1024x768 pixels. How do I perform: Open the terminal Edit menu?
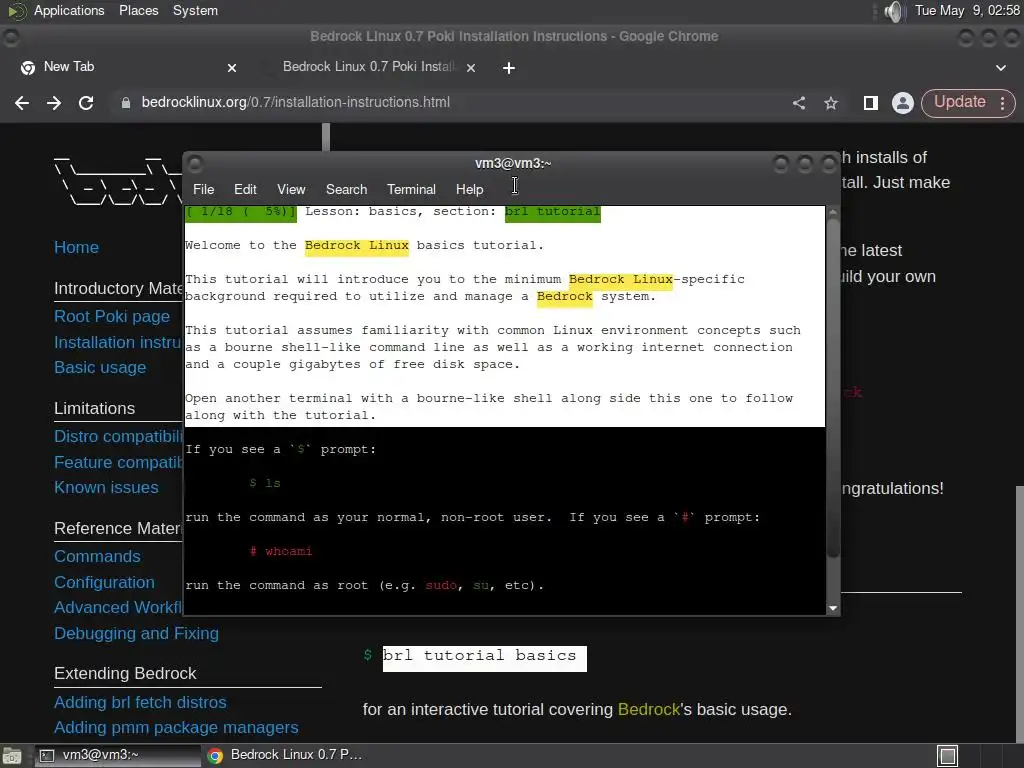pos(245,189)
